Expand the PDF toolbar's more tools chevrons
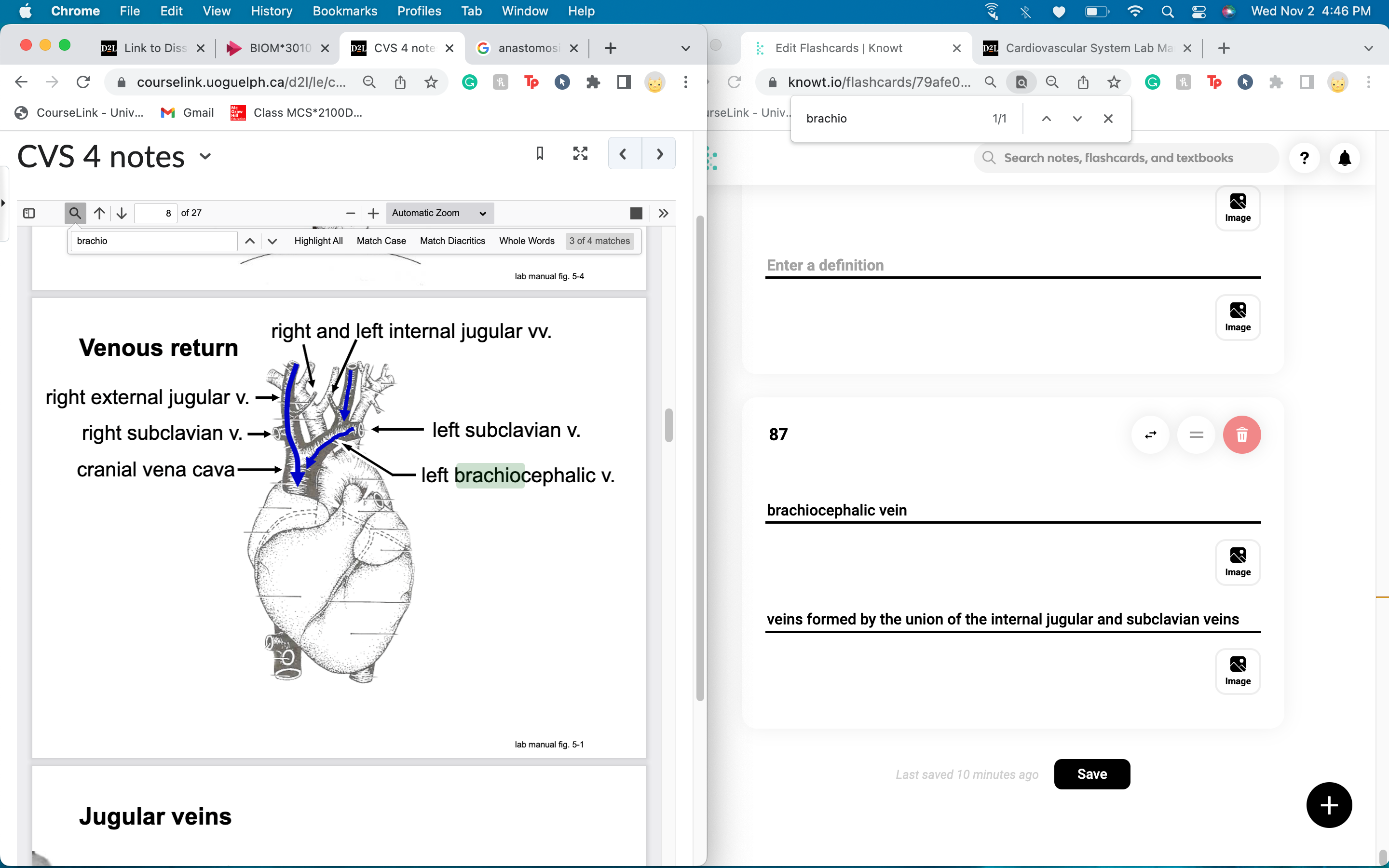The width and height of the screenshot is (1389, 868). 664,213
